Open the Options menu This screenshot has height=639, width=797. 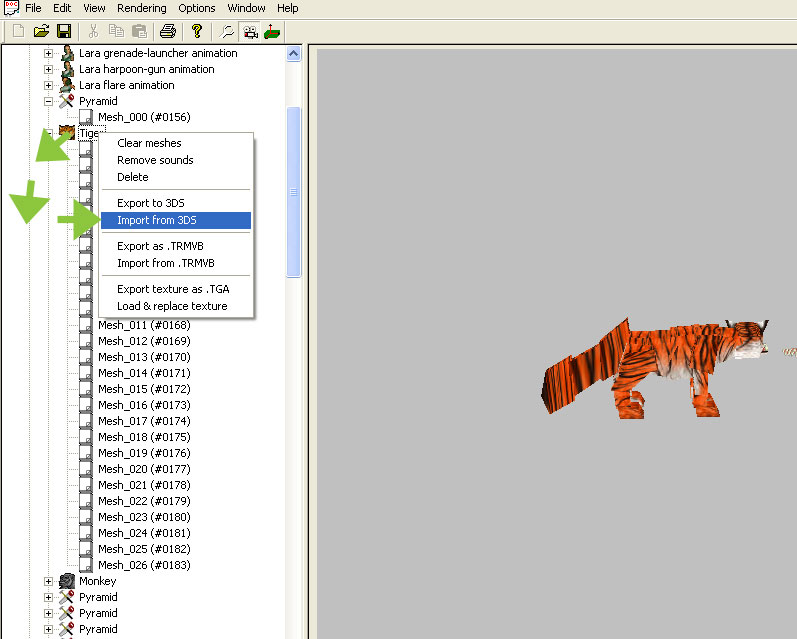pos(197,8)
